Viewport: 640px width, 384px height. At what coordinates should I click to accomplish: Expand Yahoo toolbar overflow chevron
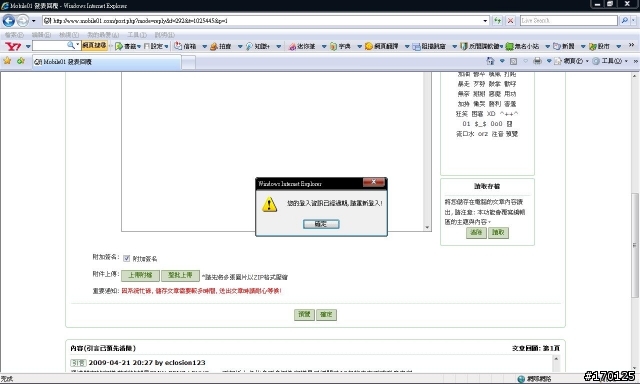[x=631, y=45]
